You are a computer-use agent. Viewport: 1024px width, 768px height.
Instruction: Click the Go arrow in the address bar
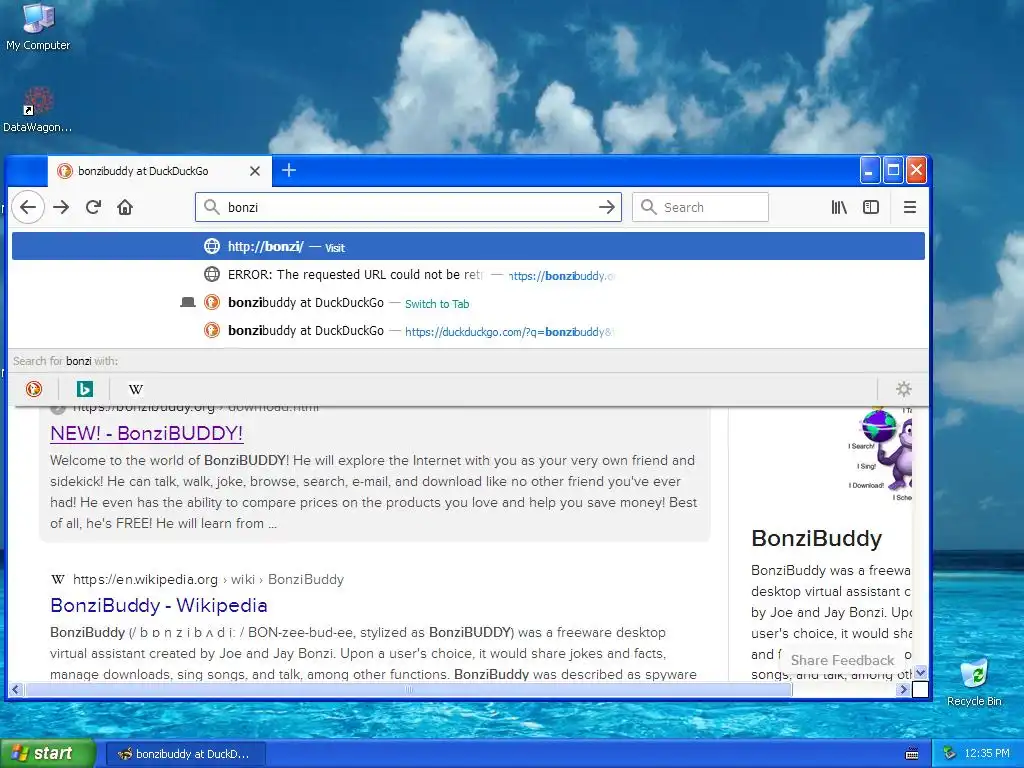coord(607,208)
